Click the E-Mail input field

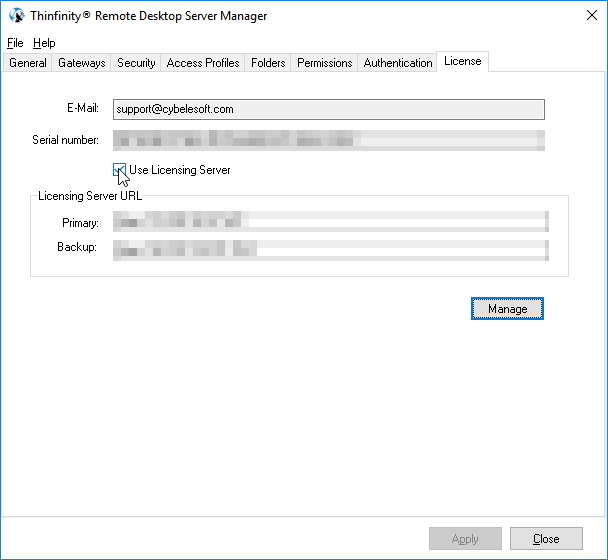[x=328, y=109]
